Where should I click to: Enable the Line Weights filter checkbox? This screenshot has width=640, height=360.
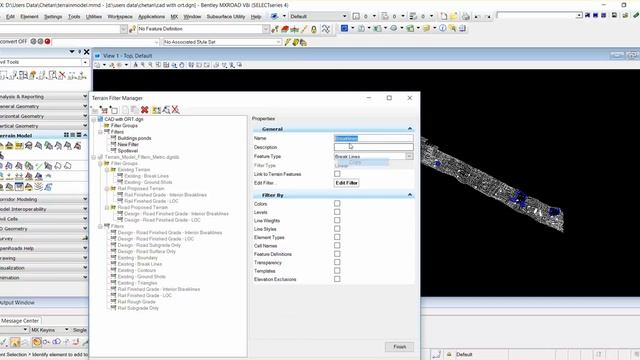coord(337,220)
